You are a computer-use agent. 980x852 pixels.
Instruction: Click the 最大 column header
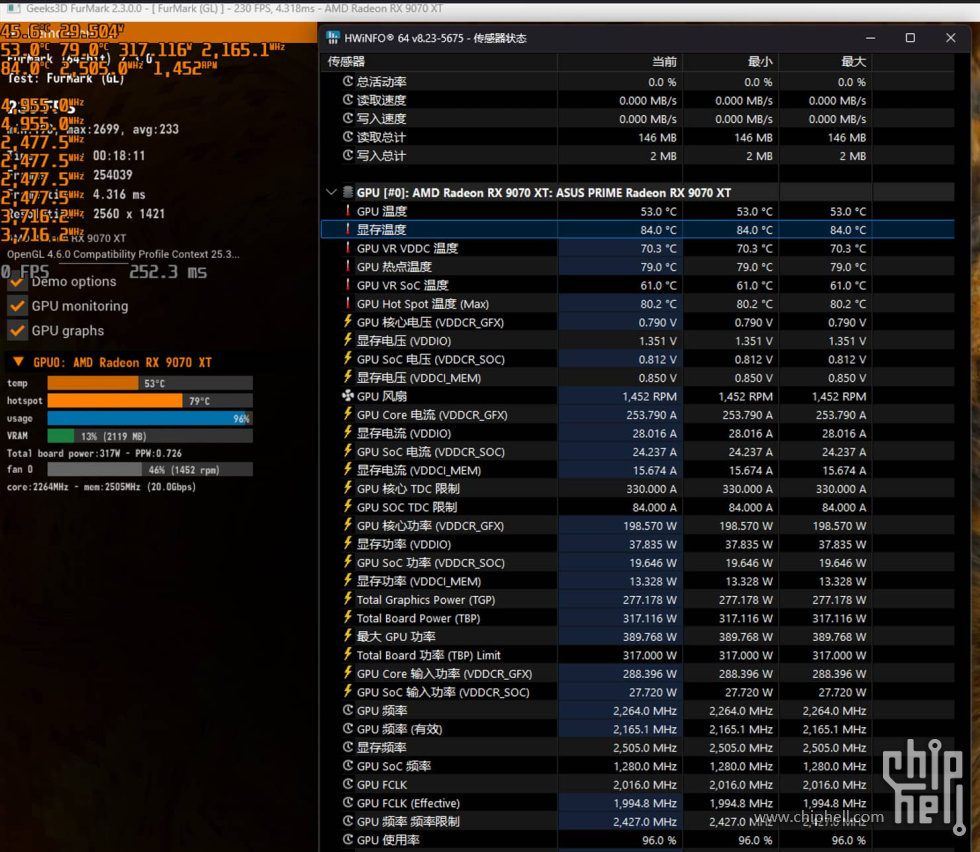[825, 61]
